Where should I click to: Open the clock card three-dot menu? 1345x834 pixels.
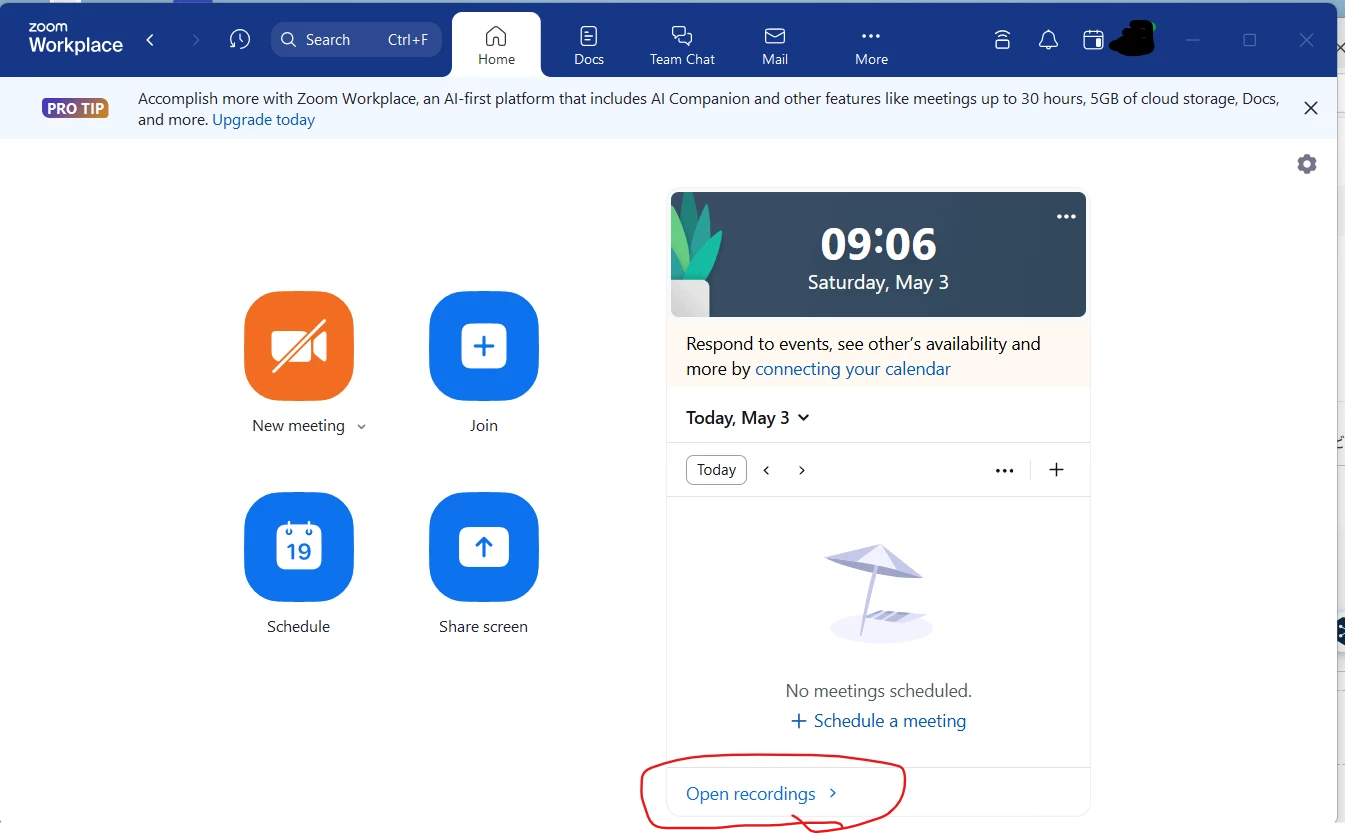click(x=1066, y=216)
